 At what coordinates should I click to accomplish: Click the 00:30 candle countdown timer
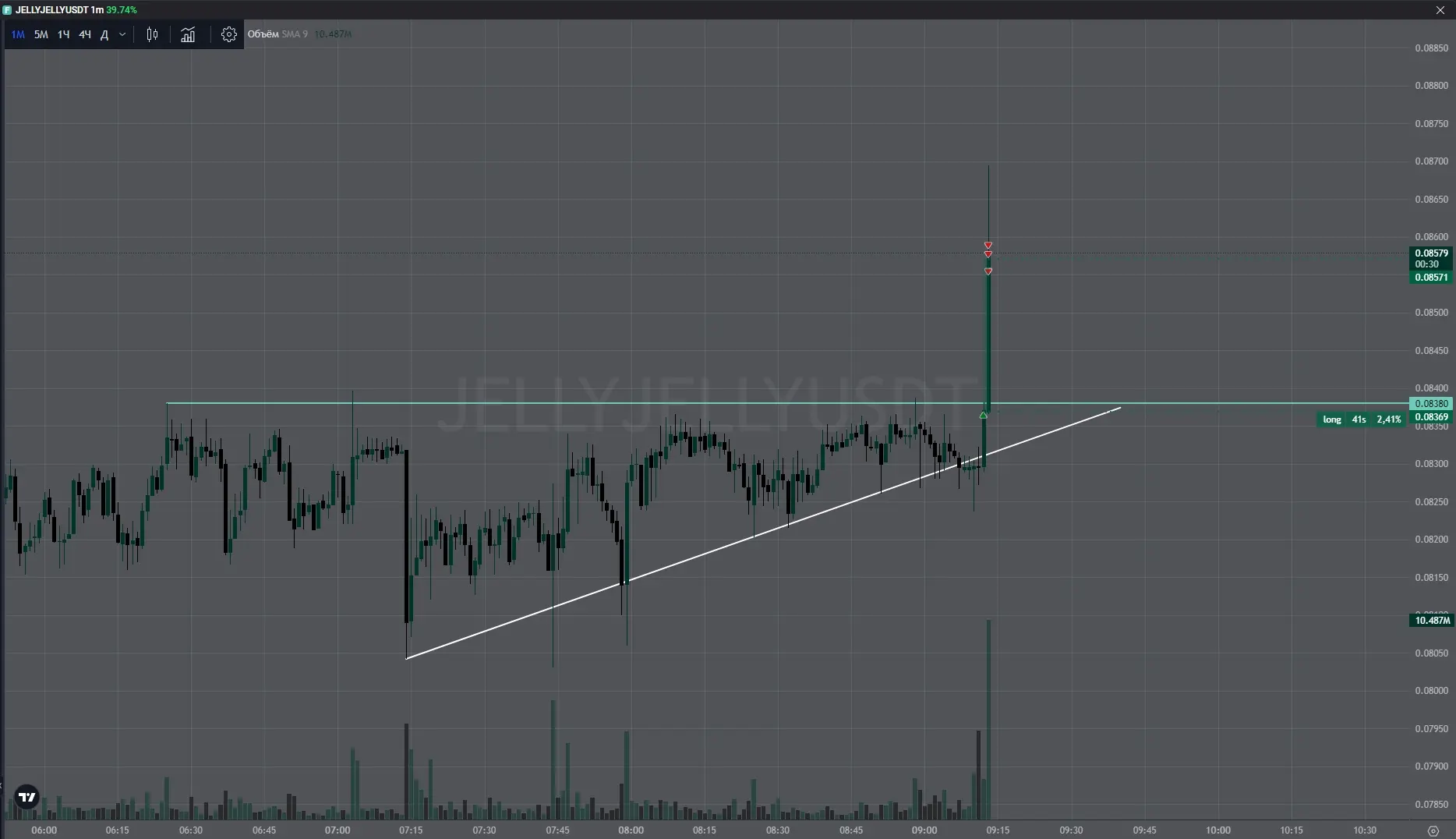pyautogui.click(x=1427, y=264)
